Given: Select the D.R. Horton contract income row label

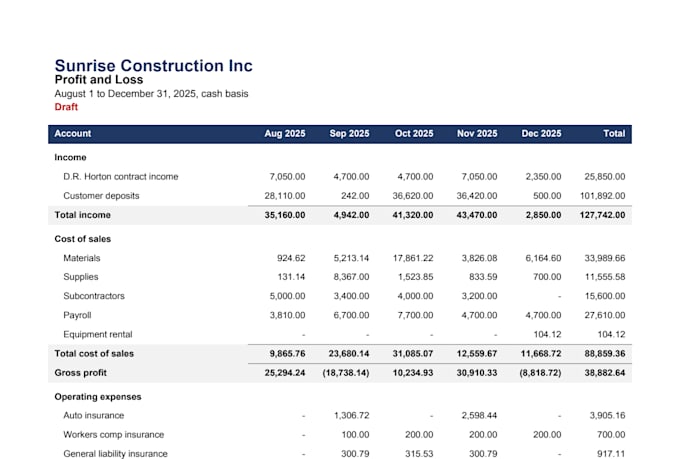Looking at the screenshot, I should pos(121,177).
